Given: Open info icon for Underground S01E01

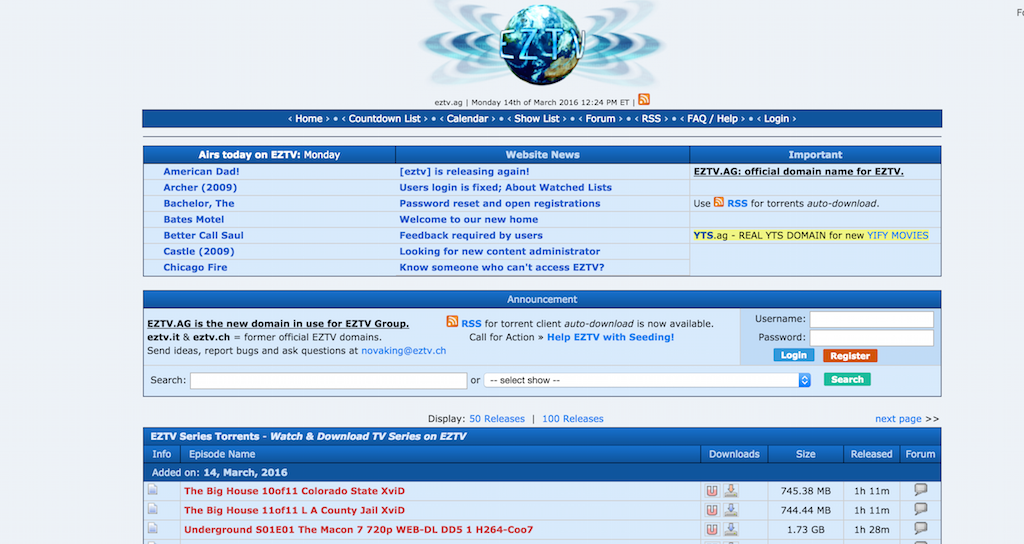Looking at the screenshot, I should 153,528.
